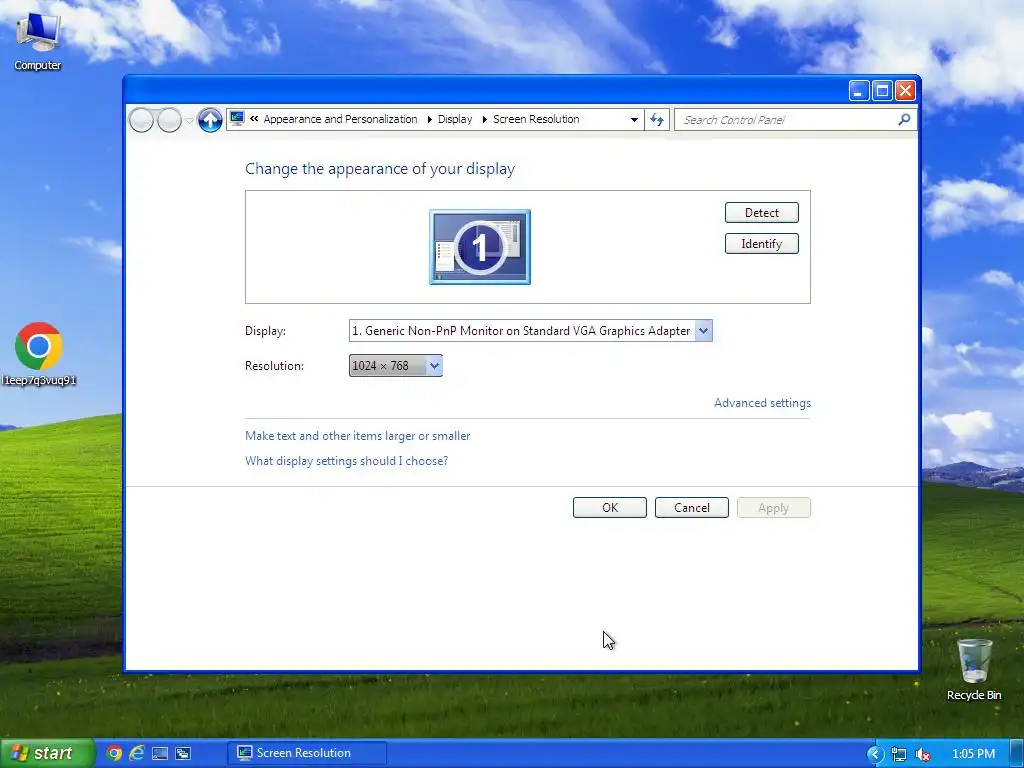Image resolution: width=1024 pixels, height=768 pixels.
Task: Close the Screen Resolution window
Action: point(905,91)
